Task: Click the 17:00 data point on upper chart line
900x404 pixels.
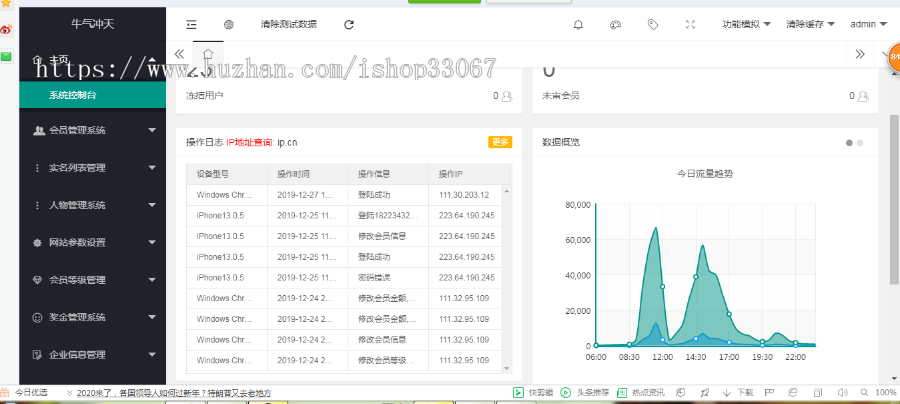Action: coord(729,314)
